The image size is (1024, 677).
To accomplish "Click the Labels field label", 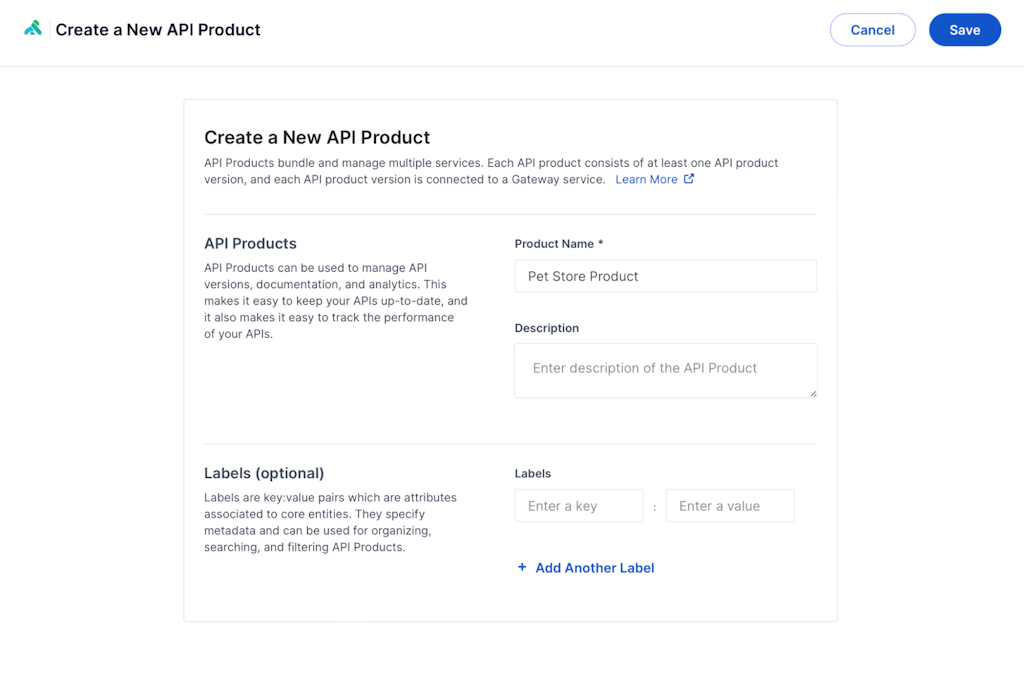I will (x=532, y=473).
